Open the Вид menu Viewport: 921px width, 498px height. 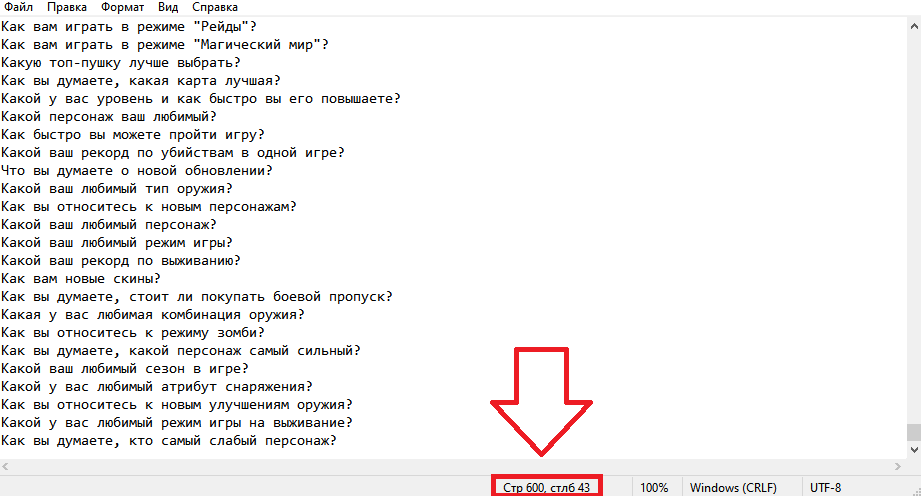[x=168, y=7]
